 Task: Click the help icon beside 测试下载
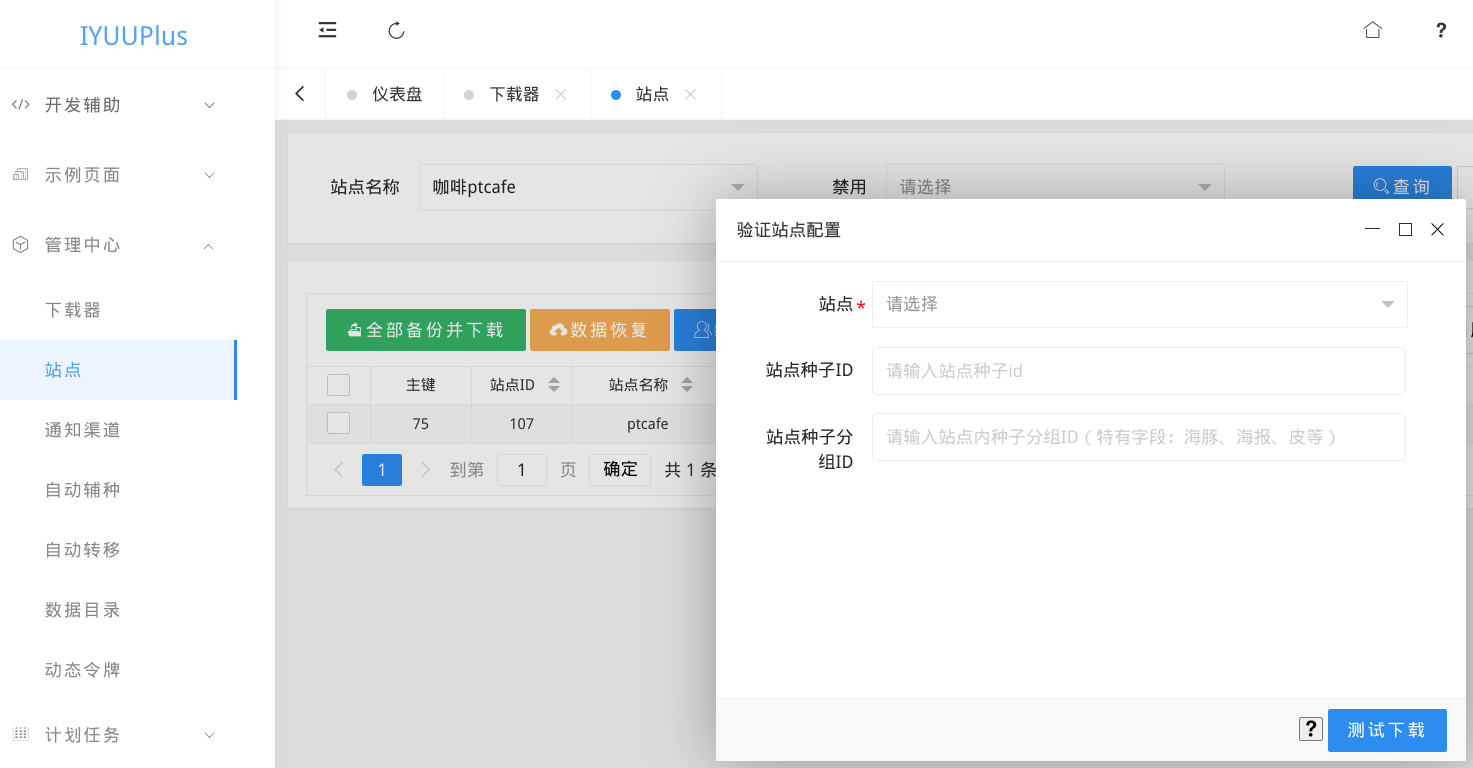tap(1310, 729)
